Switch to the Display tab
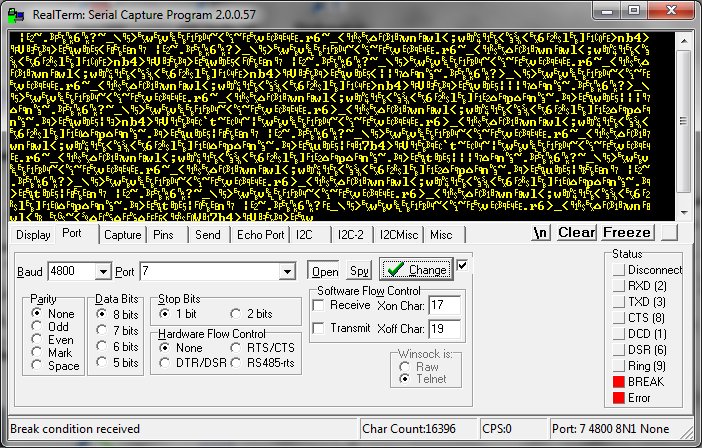Viewport: 702px width, 448px height. click(x=33, y=235)
